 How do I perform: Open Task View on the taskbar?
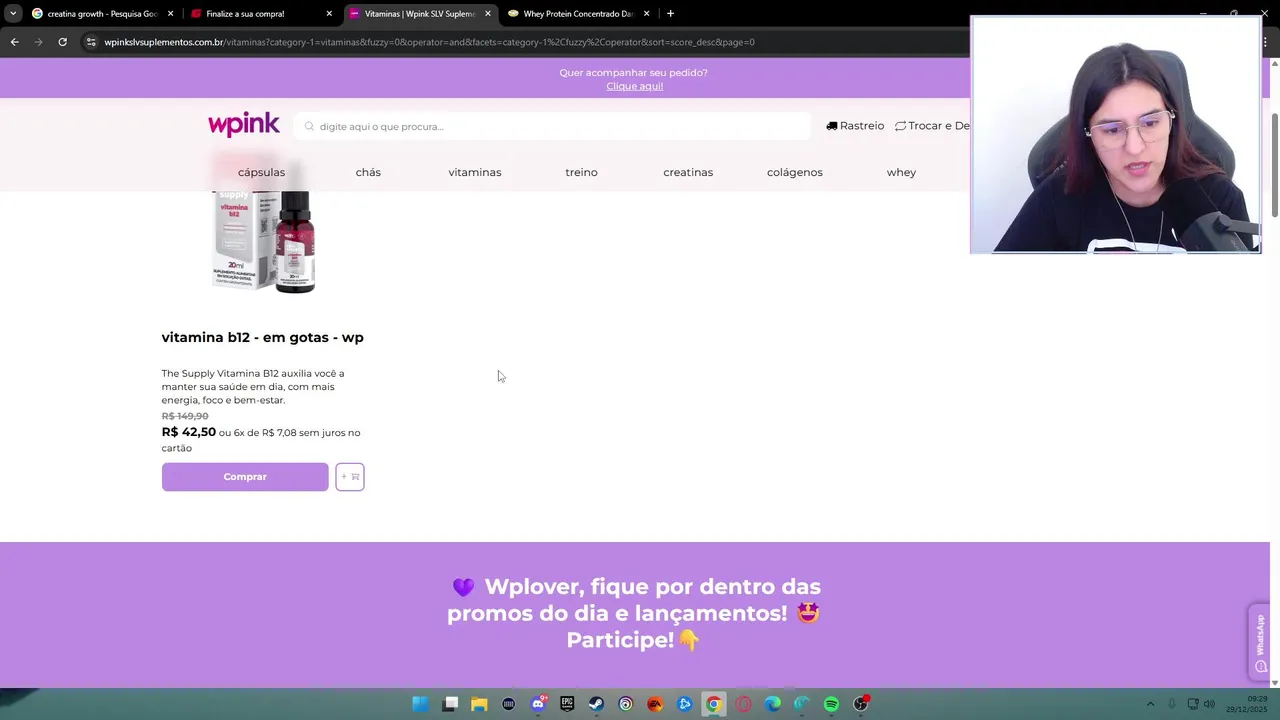450,704
